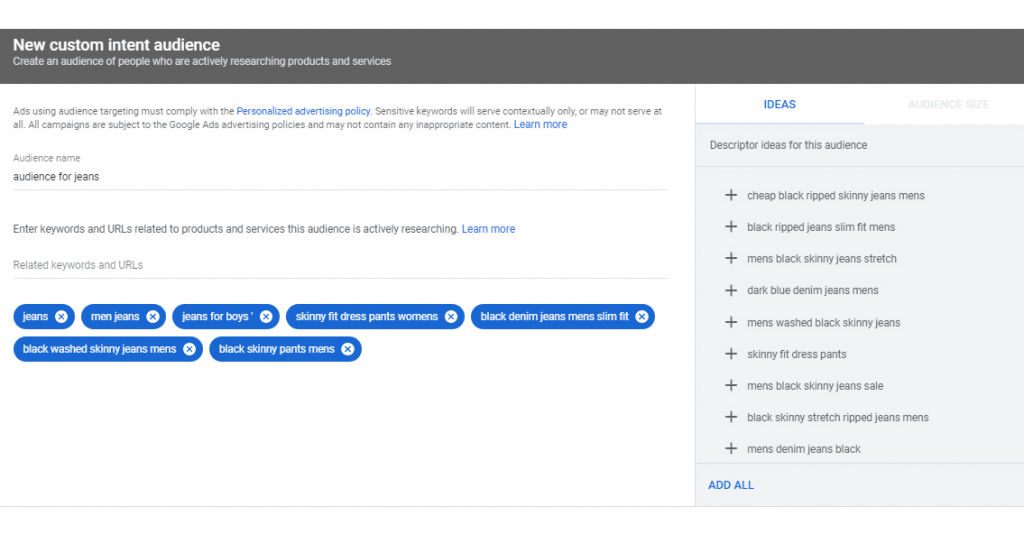Viewport: 1024px width, 534px height.
Task: Open Learn more link after 'actively researching'
Action: (488, 229)
